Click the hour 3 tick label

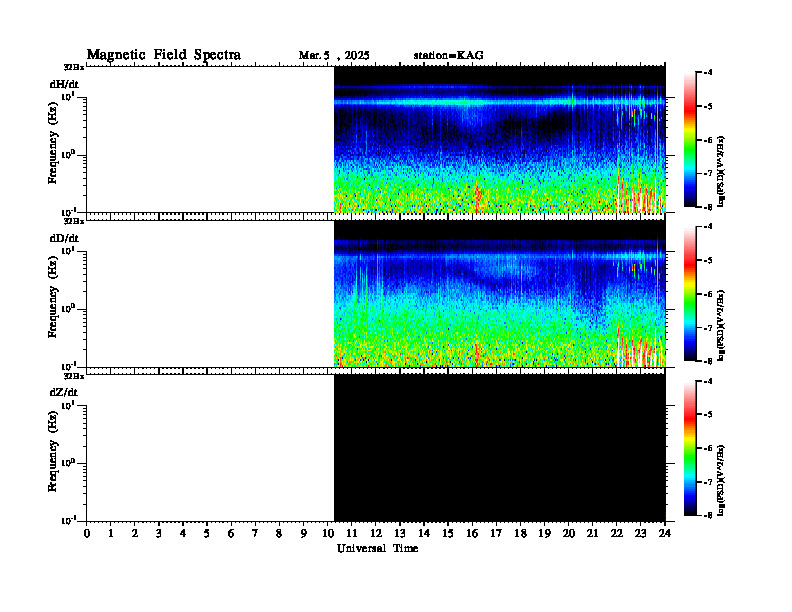click(159, 534)
